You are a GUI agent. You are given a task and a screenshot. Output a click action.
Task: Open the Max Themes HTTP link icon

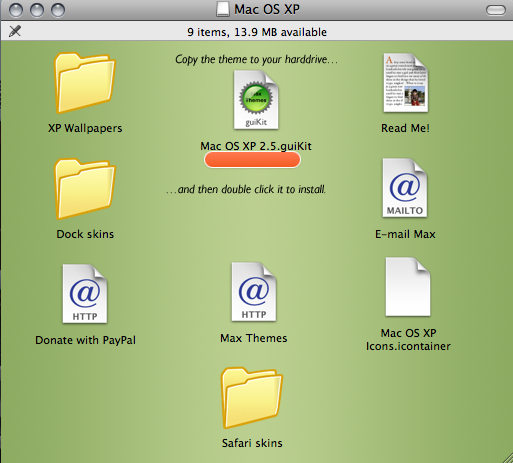[254, 292]
